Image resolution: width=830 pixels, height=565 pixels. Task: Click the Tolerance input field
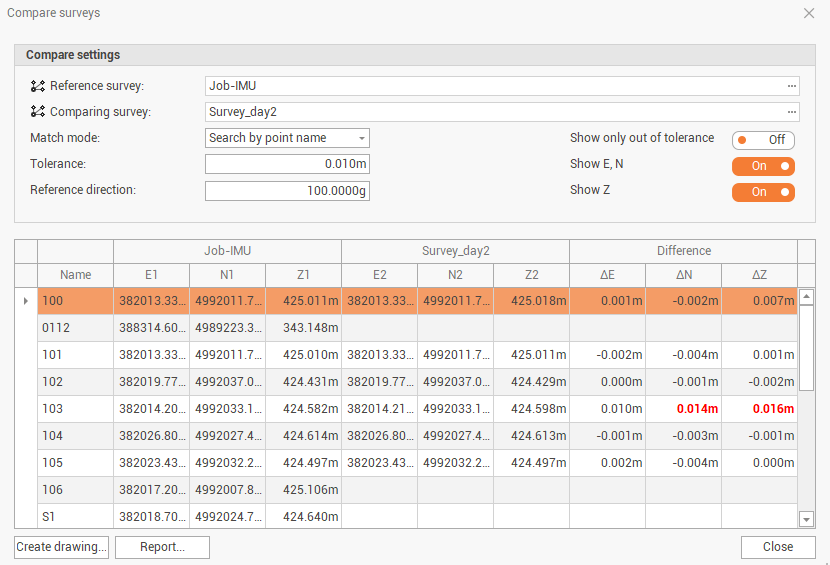coord(287,164)
